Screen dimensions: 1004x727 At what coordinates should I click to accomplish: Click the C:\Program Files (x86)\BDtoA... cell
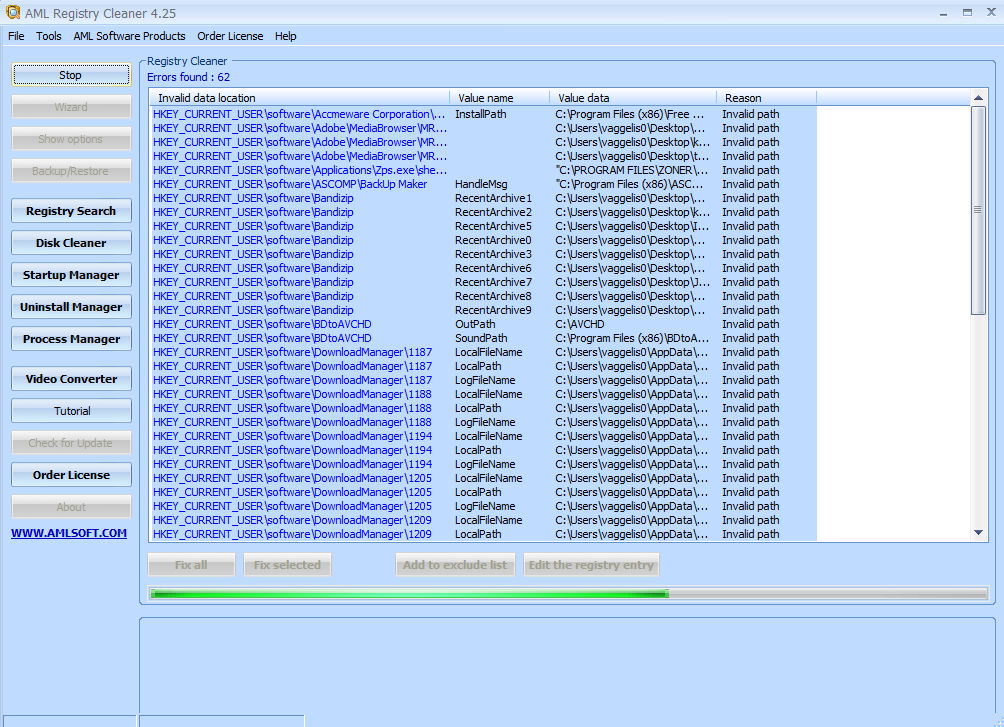632,338
